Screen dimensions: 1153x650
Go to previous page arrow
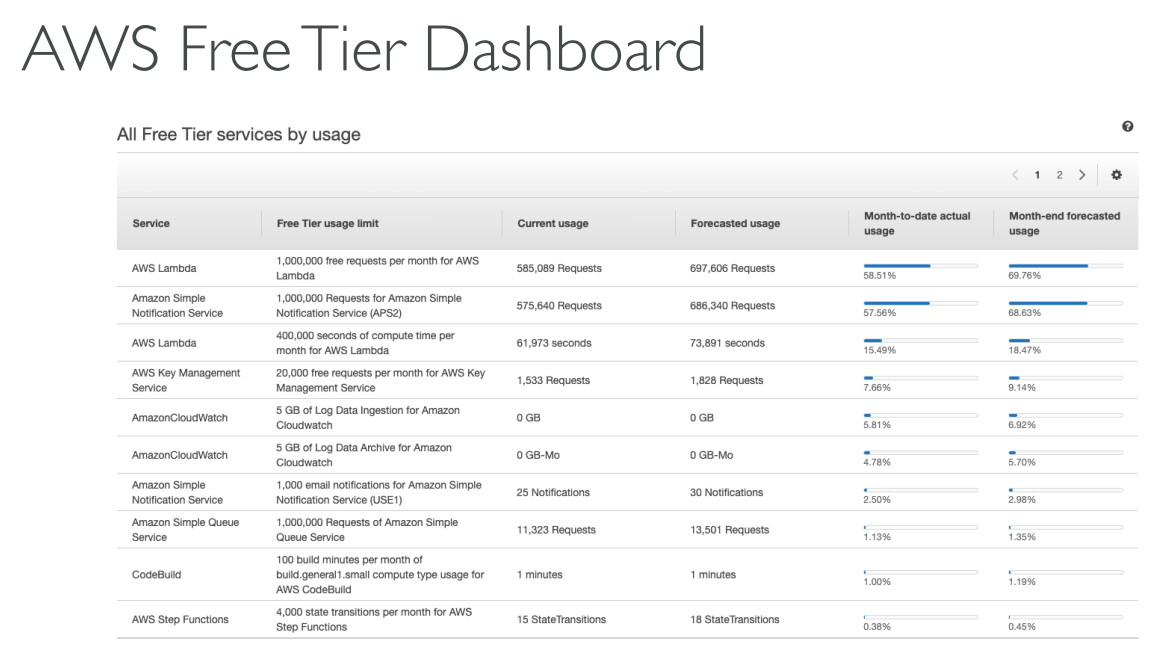pos(1015,175)
